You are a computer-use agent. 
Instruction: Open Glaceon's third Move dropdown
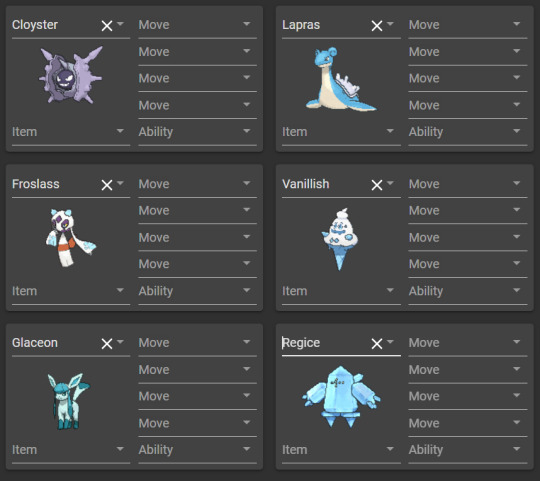click(x=198, y=396)
